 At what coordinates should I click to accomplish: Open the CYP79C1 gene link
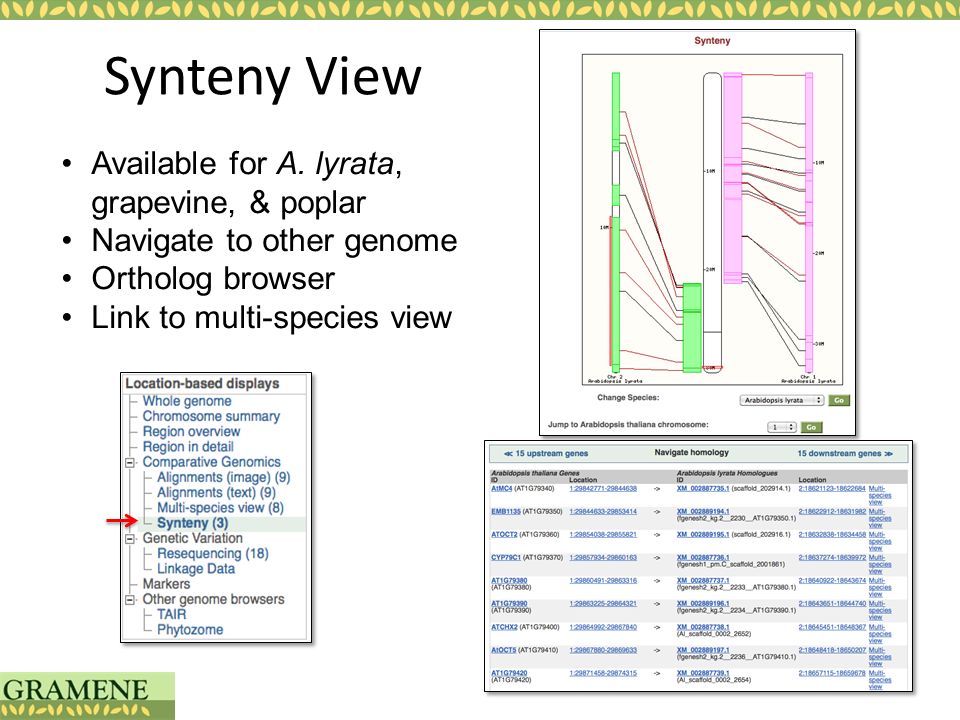pos(506,558)
